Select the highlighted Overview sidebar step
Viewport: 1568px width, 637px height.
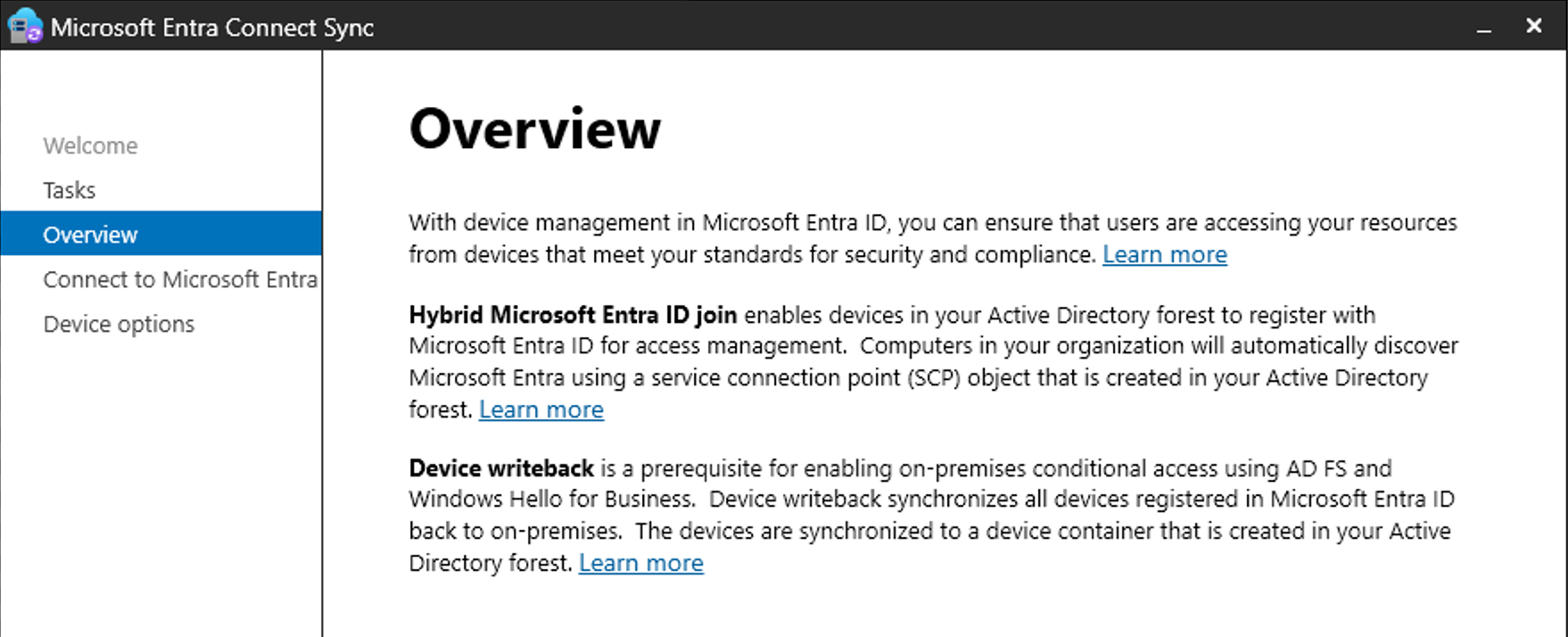click(161, 234)
